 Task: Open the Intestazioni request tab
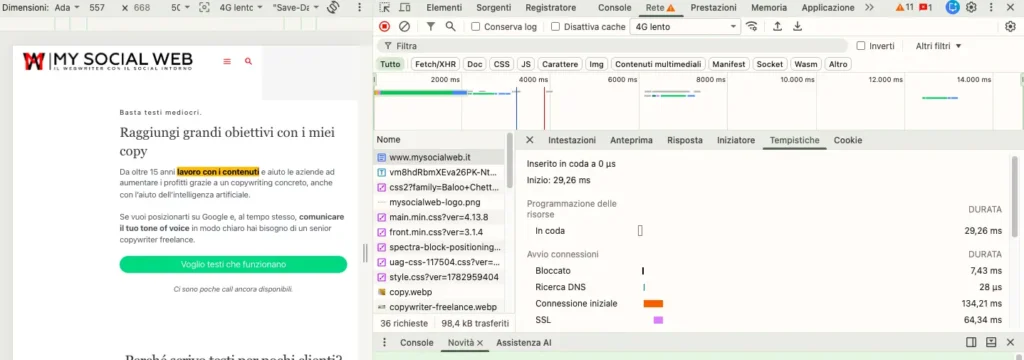[x=572, y=140]
